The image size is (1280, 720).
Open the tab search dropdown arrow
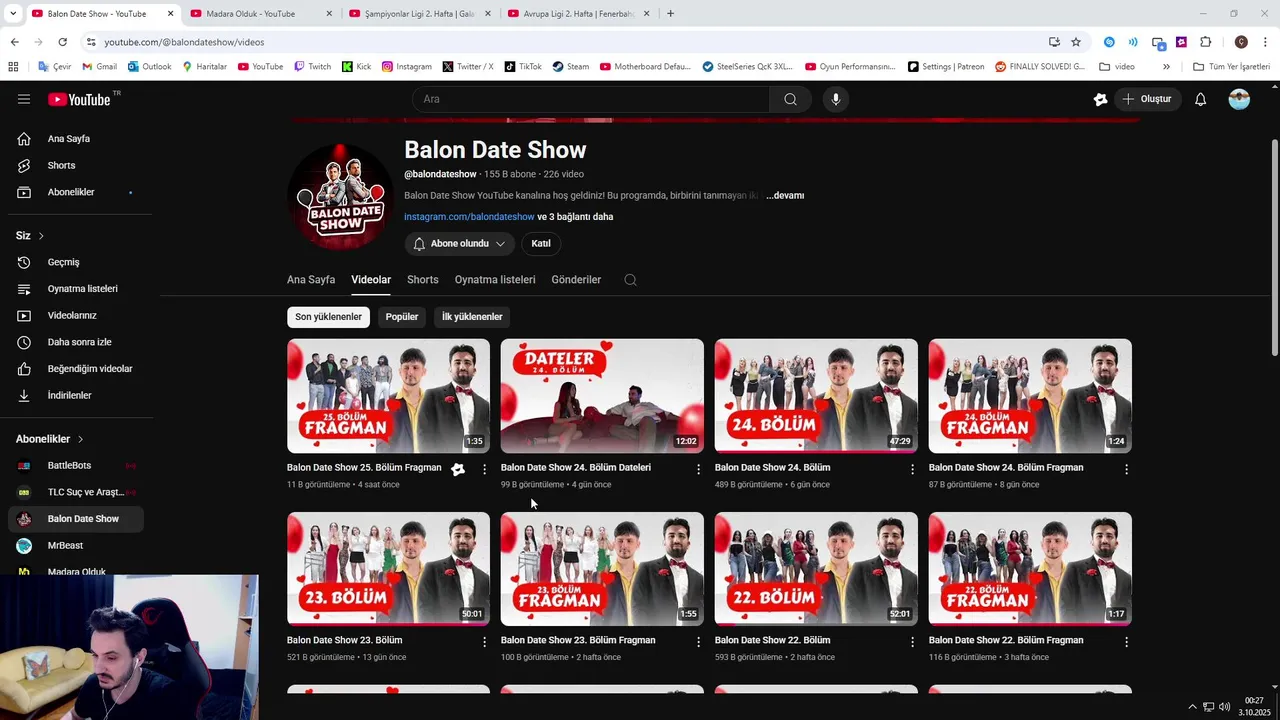[13, 14]
